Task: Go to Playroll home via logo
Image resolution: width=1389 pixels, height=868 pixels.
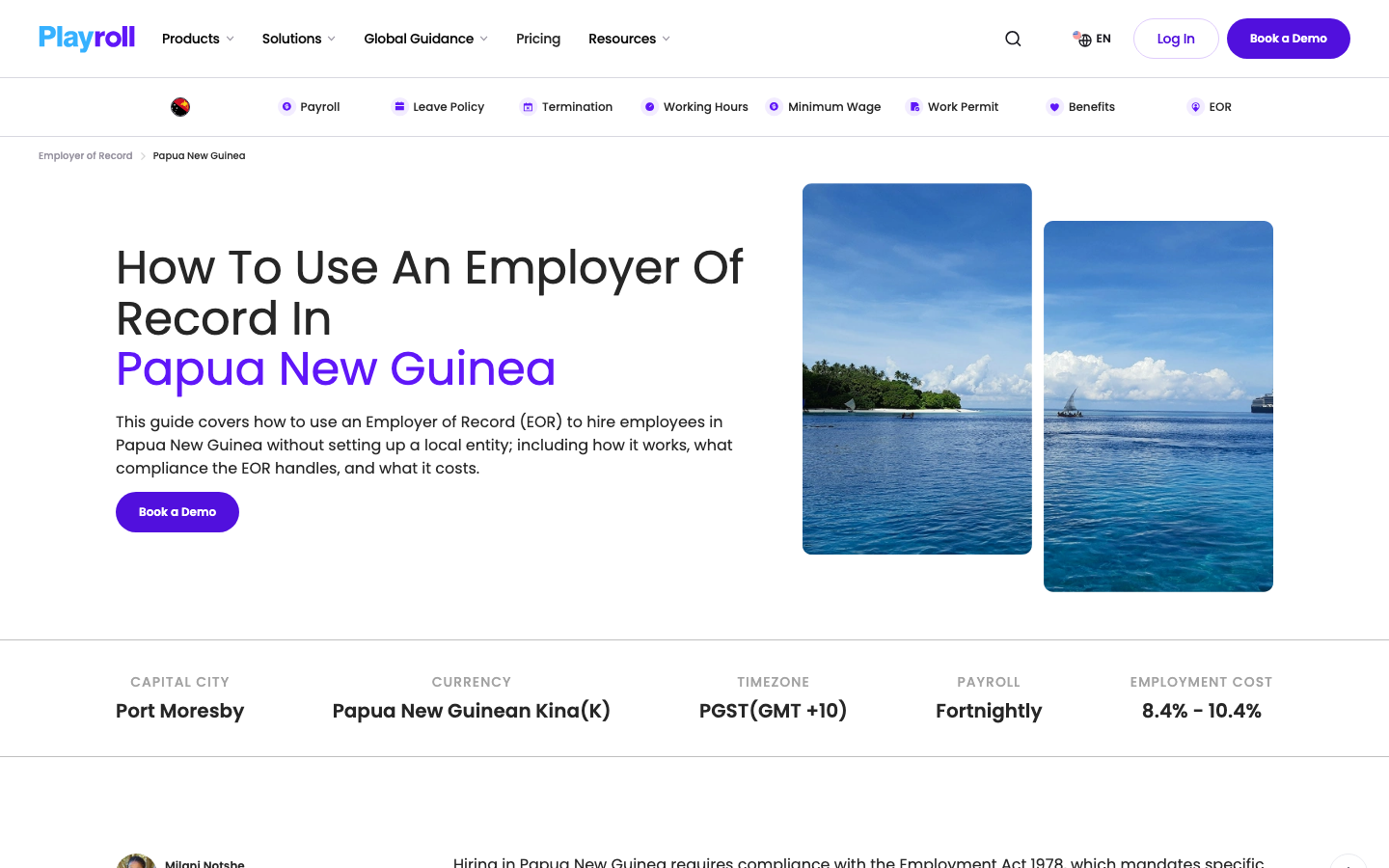Action: pyautogui.click(x=87, y=39)
